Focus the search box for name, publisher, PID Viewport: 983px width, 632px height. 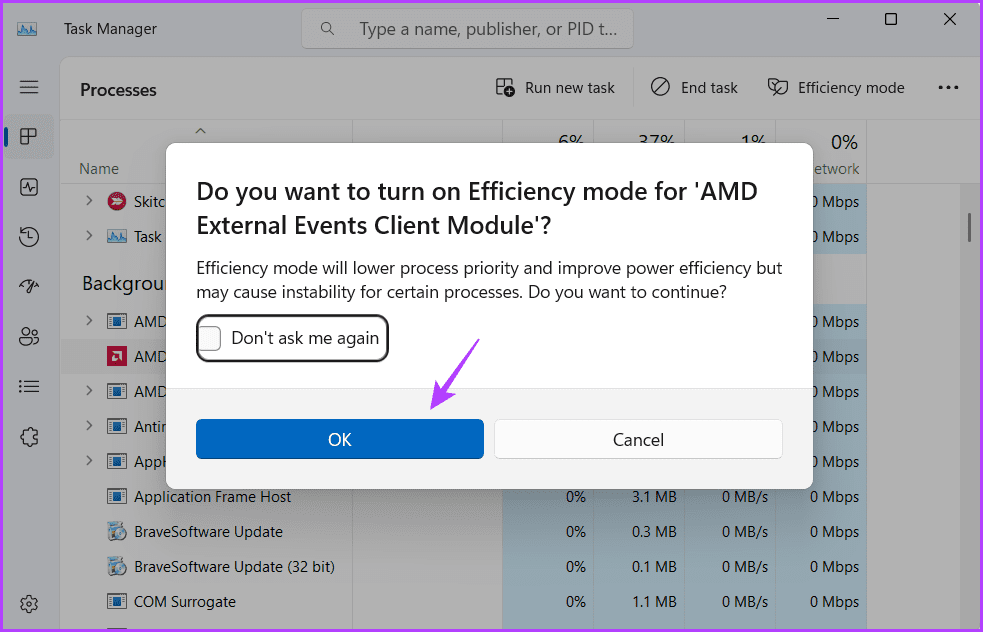click(x=467, y=29)
